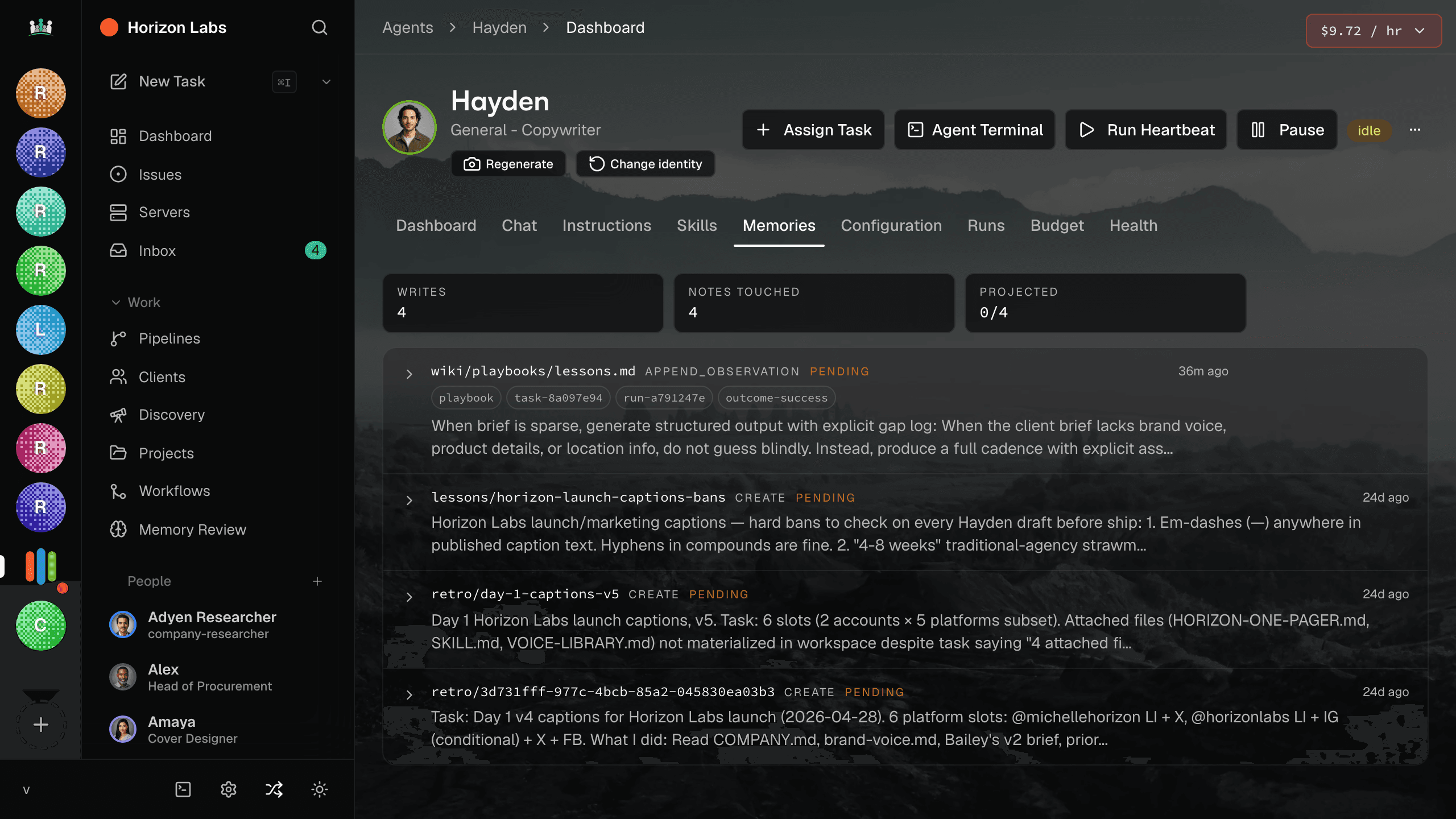
Task: Open the Health tab
Action: coord(1134,226)
